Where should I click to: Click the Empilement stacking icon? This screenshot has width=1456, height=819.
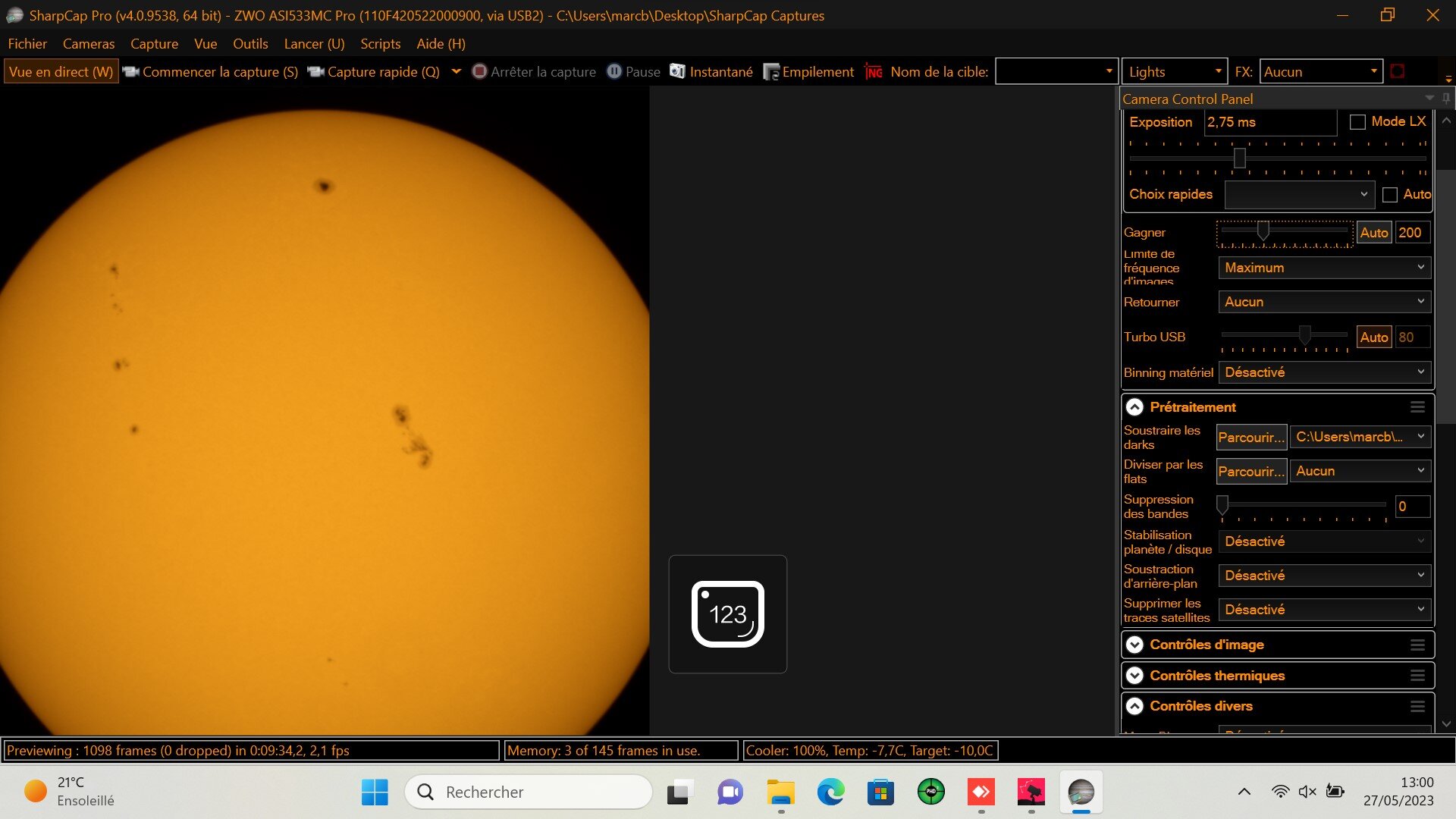pyautogui.click(x=771, y=71)
